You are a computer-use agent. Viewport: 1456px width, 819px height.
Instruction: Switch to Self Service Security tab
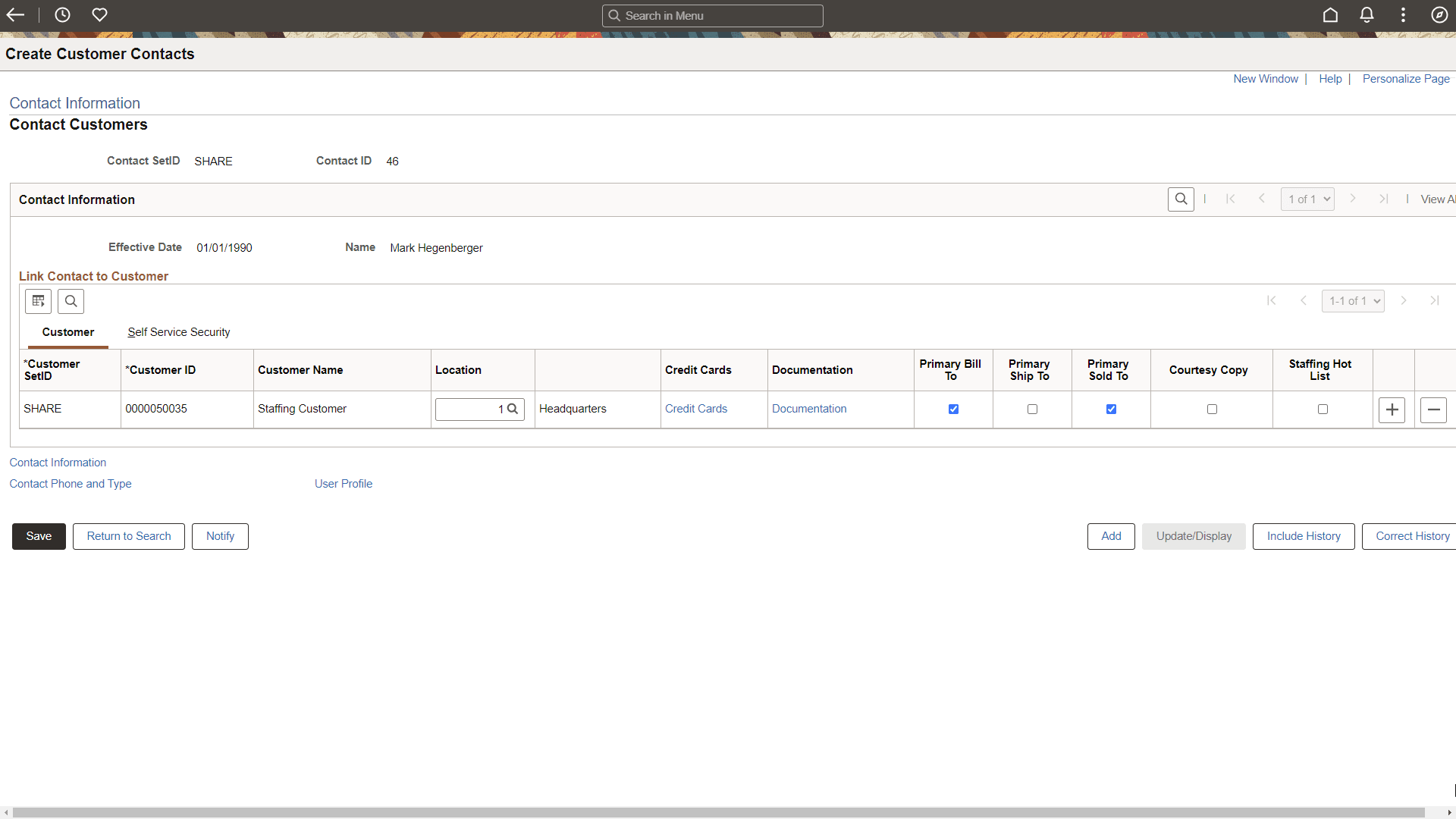(x=178, y=332)
